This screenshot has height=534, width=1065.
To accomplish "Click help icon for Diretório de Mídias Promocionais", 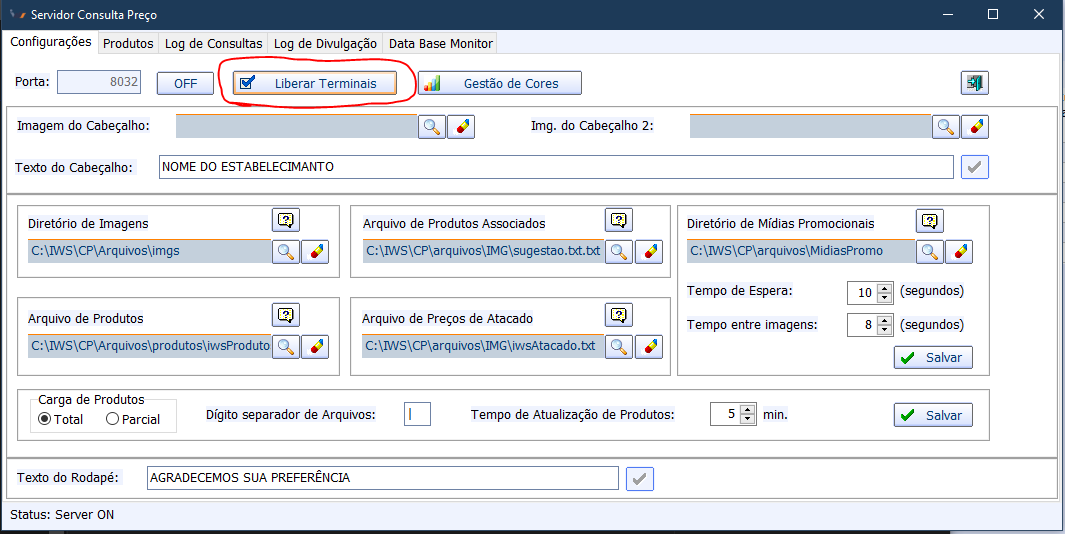I will click(x=930, y=221).
